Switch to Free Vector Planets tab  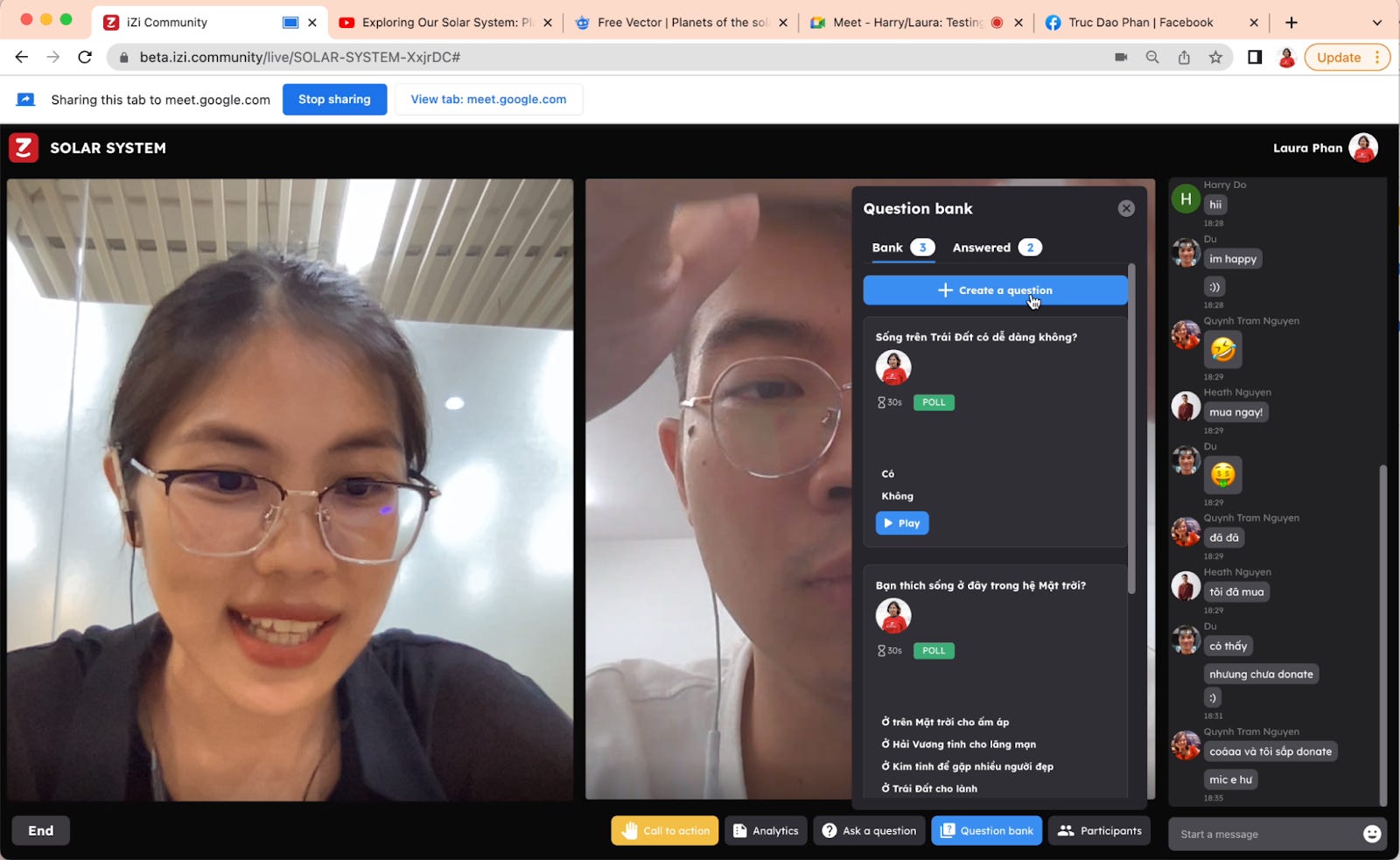click(x=680, y=23)
